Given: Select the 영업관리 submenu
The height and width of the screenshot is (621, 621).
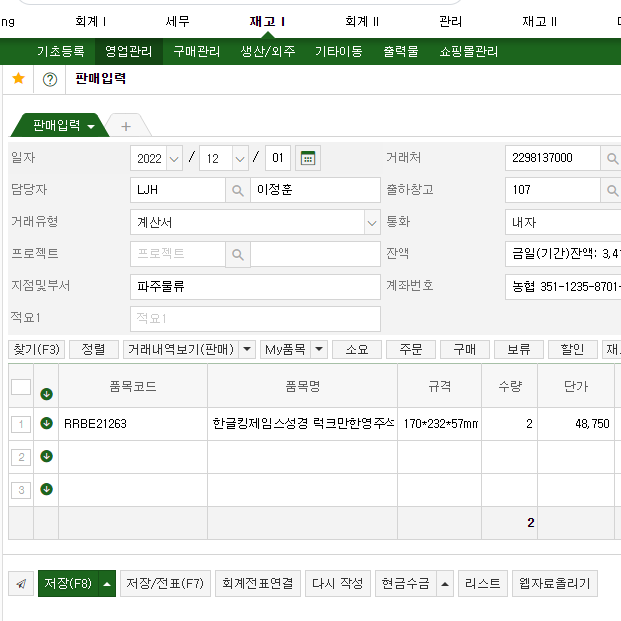Looking at the screenshot, I should coord(129,51).
